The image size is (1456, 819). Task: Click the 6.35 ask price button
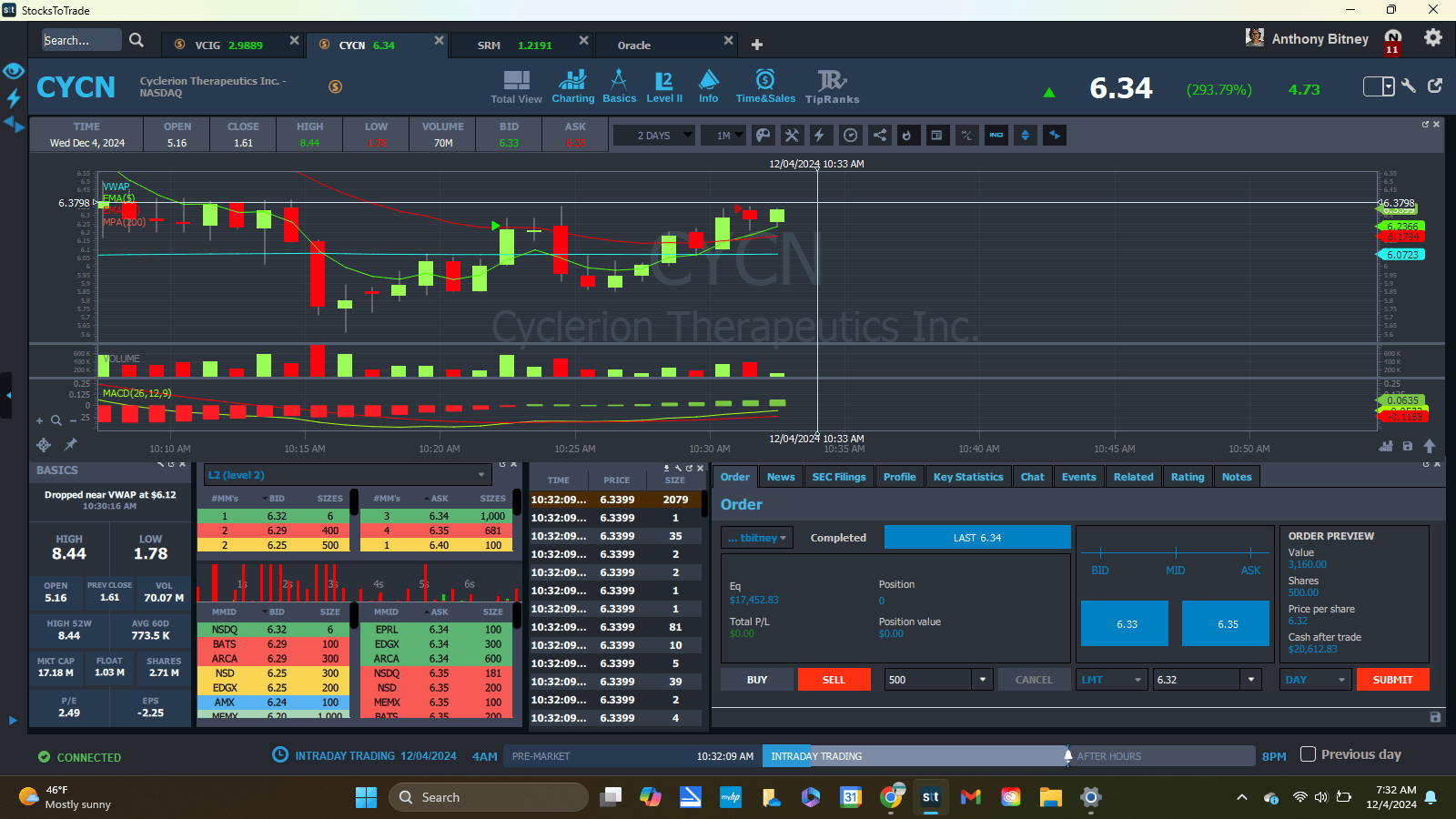1226,623
